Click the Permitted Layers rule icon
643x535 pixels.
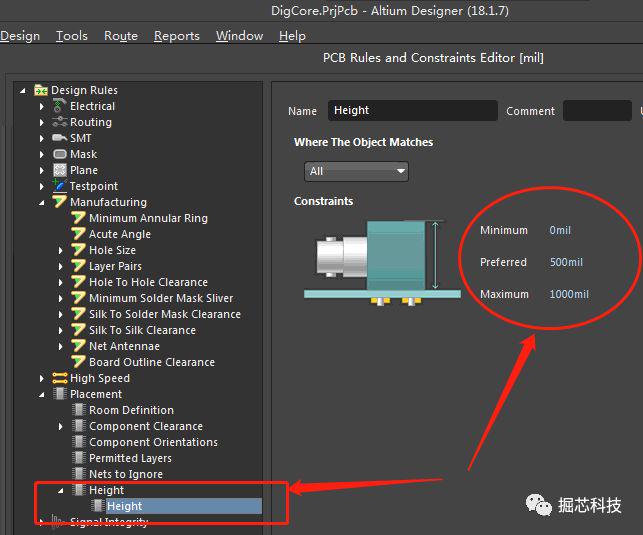[x=79, y=458]
